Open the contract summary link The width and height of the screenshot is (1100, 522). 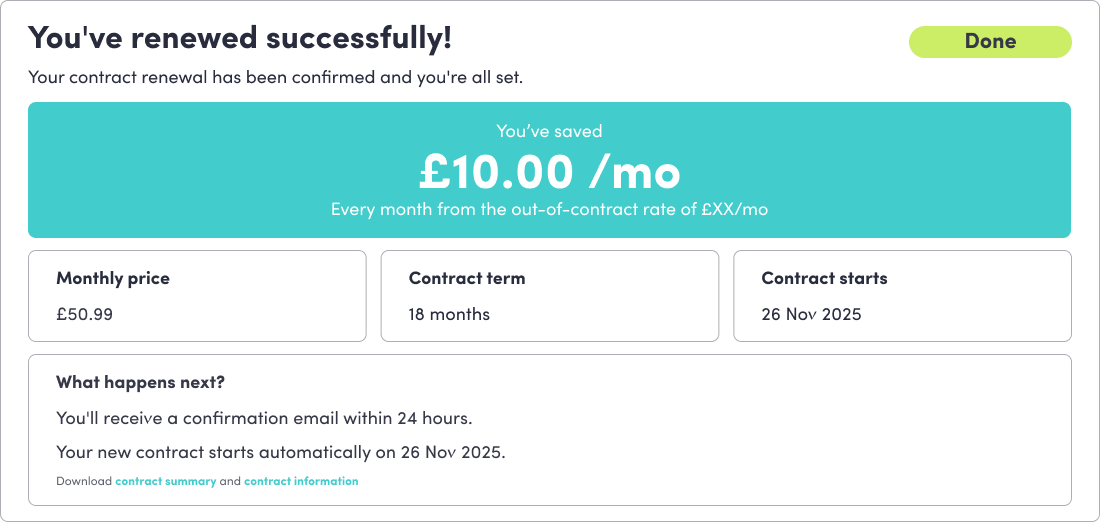tap(166, 481)
